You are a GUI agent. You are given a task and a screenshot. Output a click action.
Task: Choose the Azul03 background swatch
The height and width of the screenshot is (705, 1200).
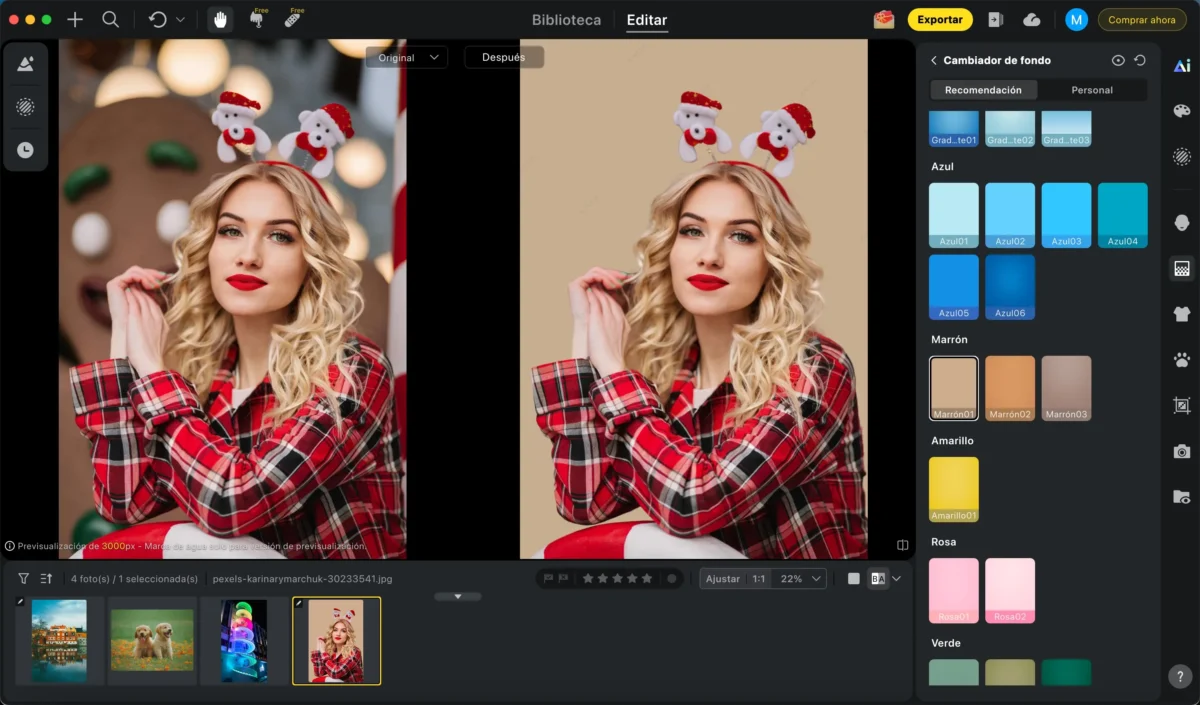1066,214
